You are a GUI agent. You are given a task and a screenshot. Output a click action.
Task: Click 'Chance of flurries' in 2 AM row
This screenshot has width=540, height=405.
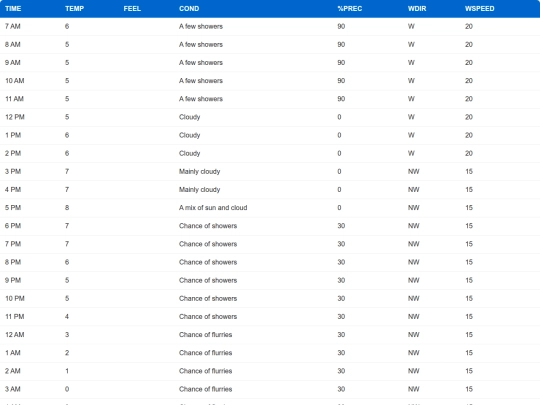[x=206, y=371]
